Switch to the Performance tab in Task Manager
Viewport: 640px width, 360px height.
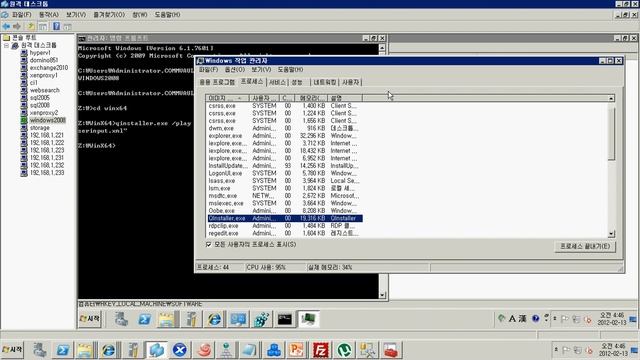(297, 82)
